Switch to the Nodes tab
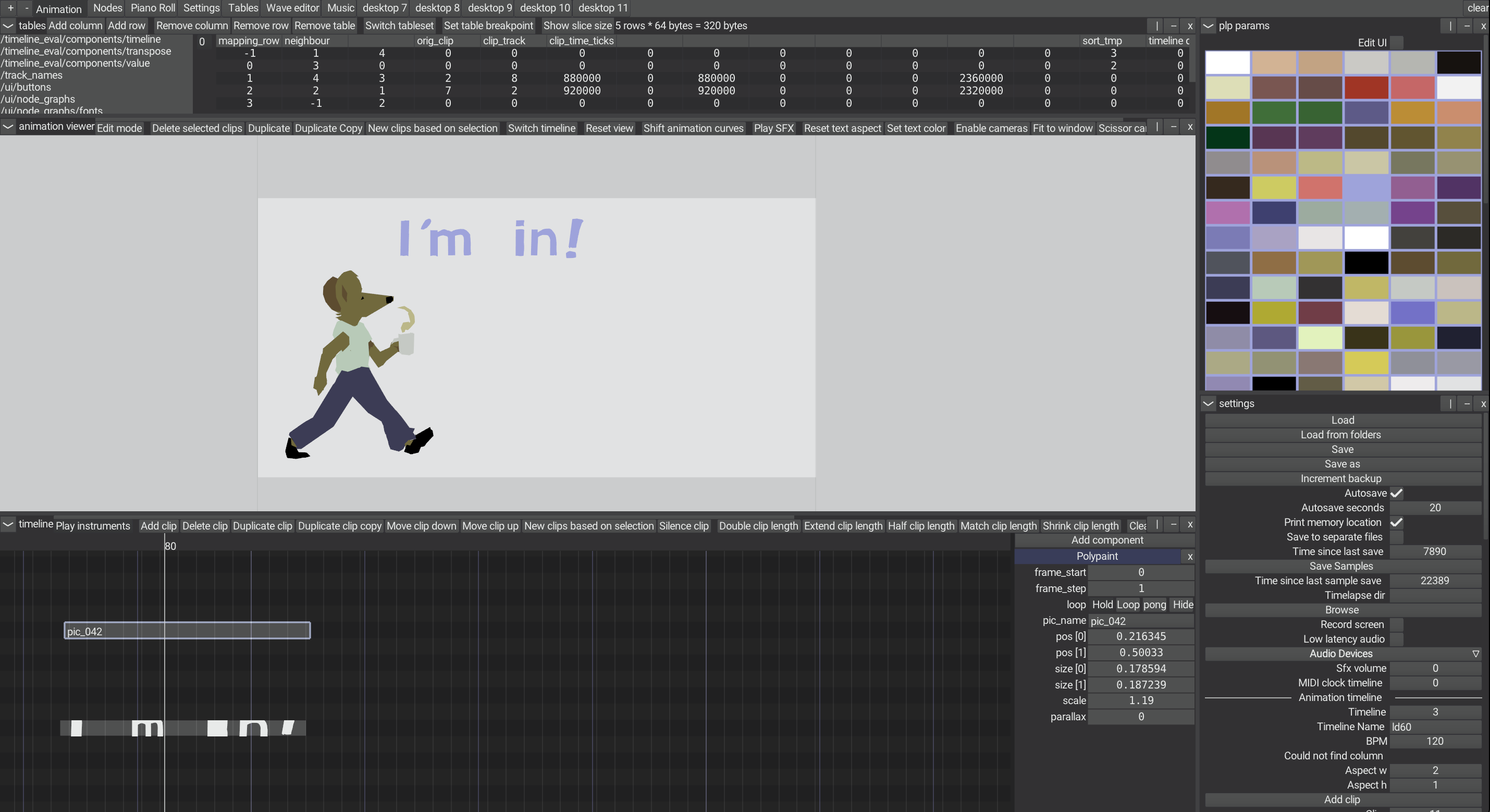This screenshot has height=812, width=1490. click(107, 8)
